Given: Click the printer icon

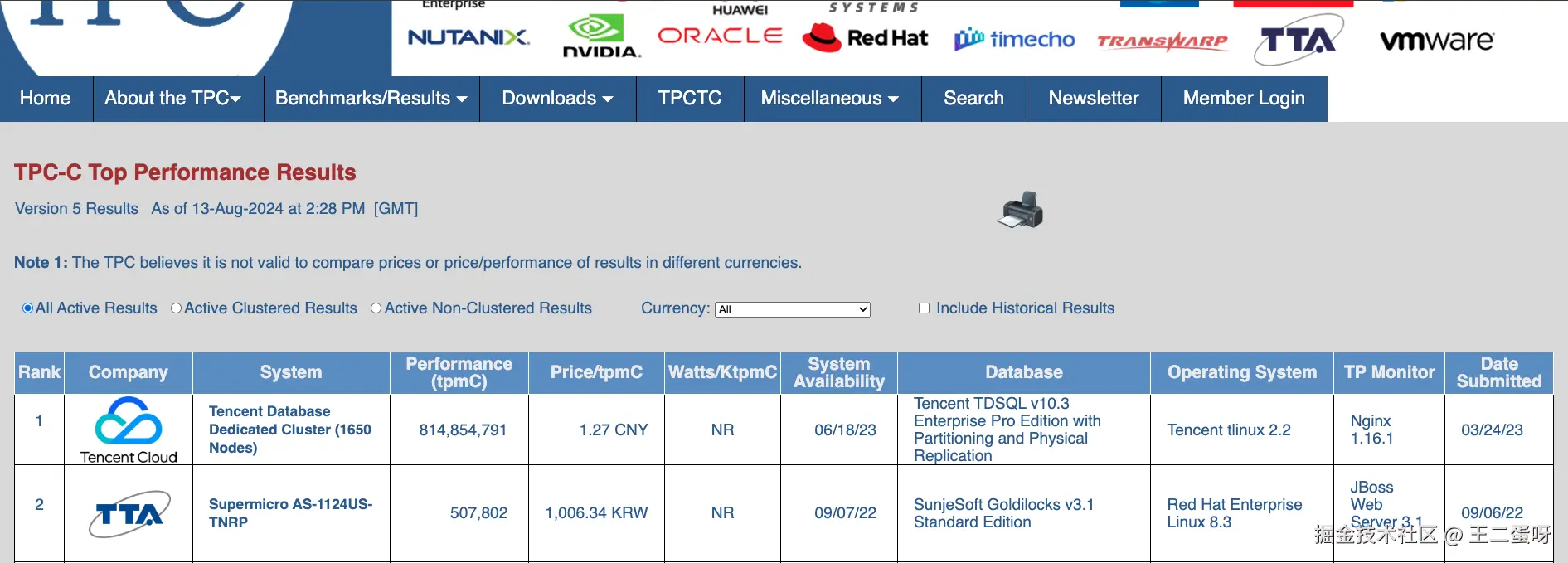Looking at the screenshot, I should point(1020,210).
